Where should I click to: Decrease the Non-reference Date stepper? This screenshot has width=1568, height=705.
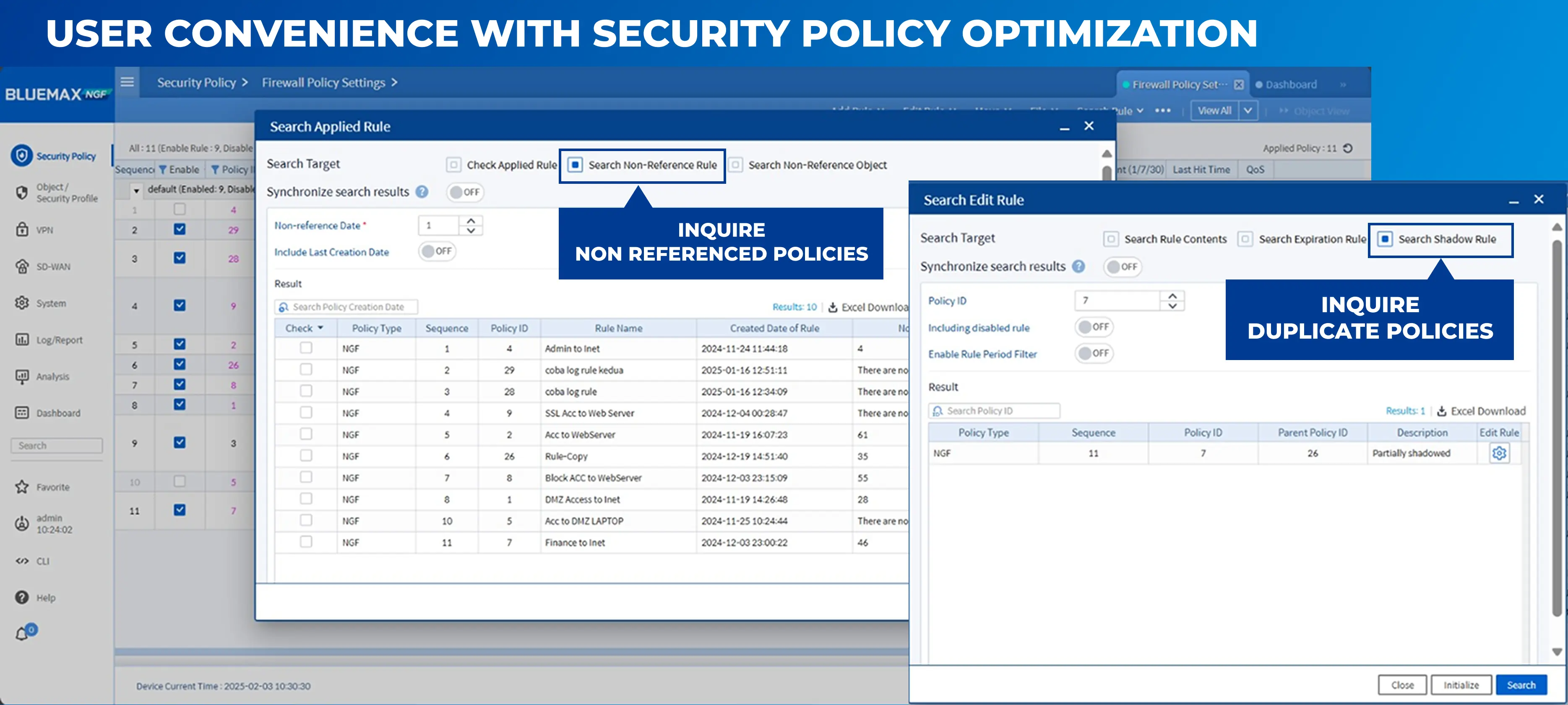pyautogui.click(x=471, y=231)
